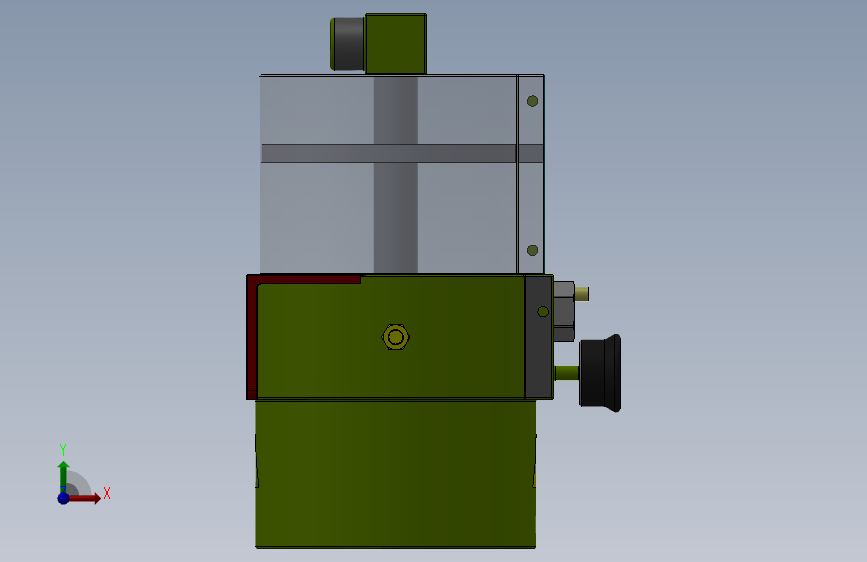The width and height of the screenshot is (867, 562).
Task: Select the screw on the dark gray plate
Action: click(543, 312)
